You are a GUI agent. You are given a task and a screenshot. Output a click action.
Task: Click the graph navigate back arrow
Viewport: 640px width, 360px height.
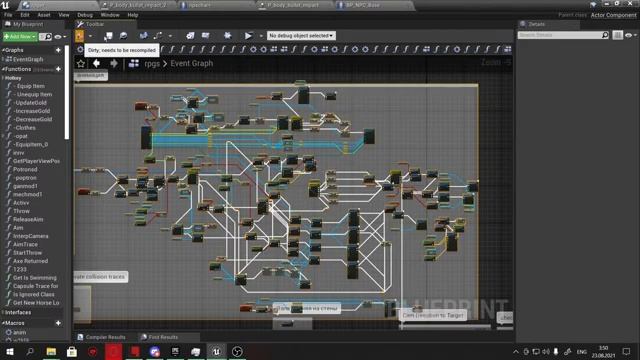(96, 64)
